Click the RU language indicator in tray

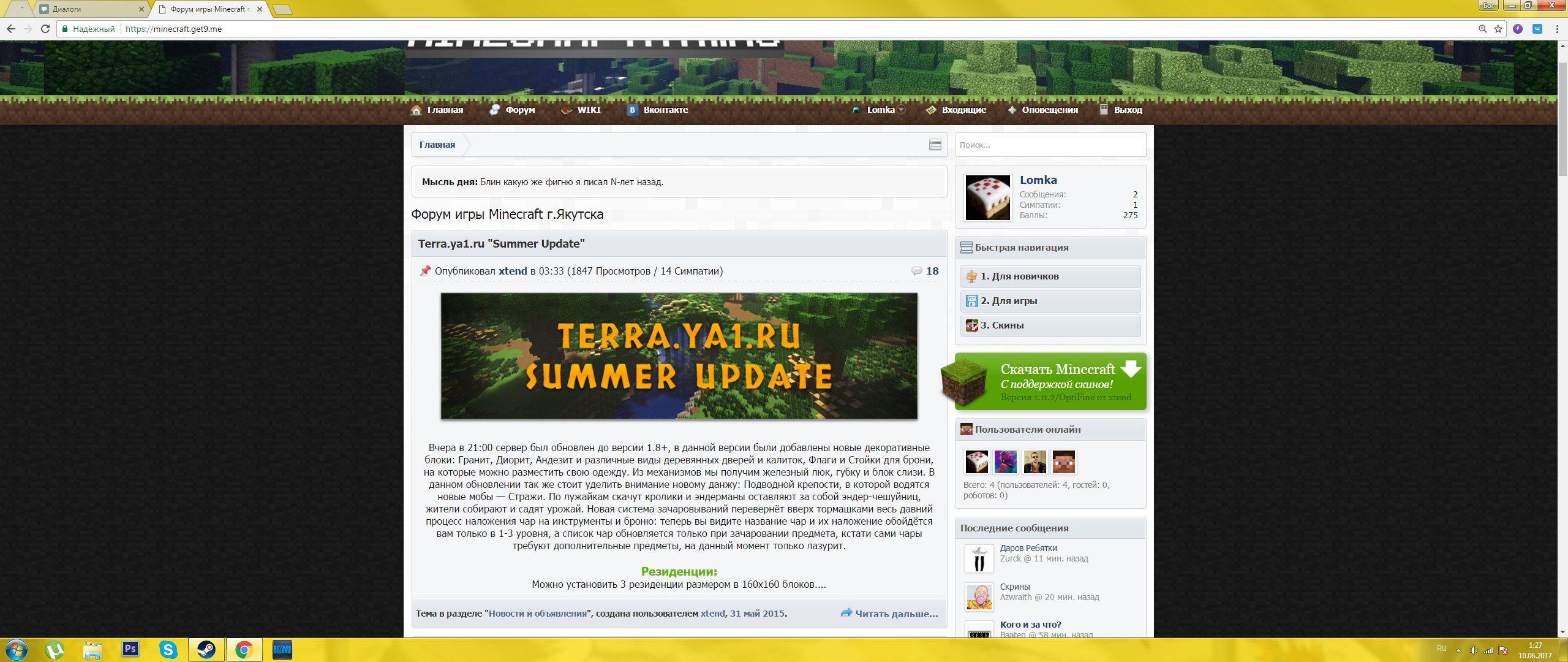click(1442, 649)
